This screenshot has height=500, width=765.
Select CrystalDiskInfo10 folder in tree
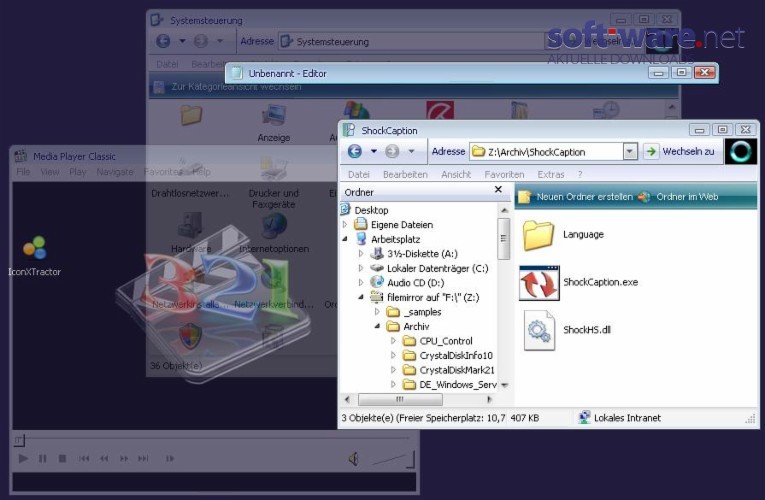(x=456, y=355)
